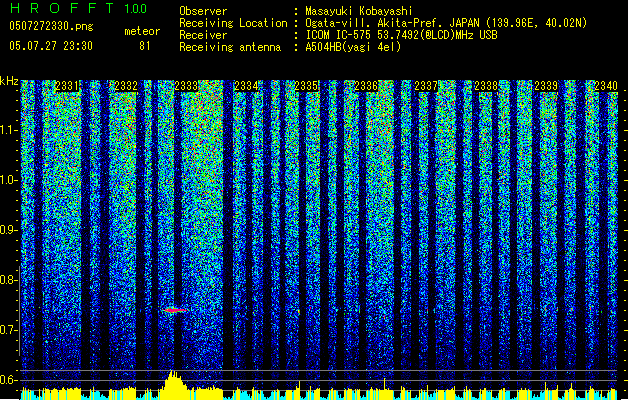Click the 2340 time marker
The image size is (629, 400).
coord(606,86)
